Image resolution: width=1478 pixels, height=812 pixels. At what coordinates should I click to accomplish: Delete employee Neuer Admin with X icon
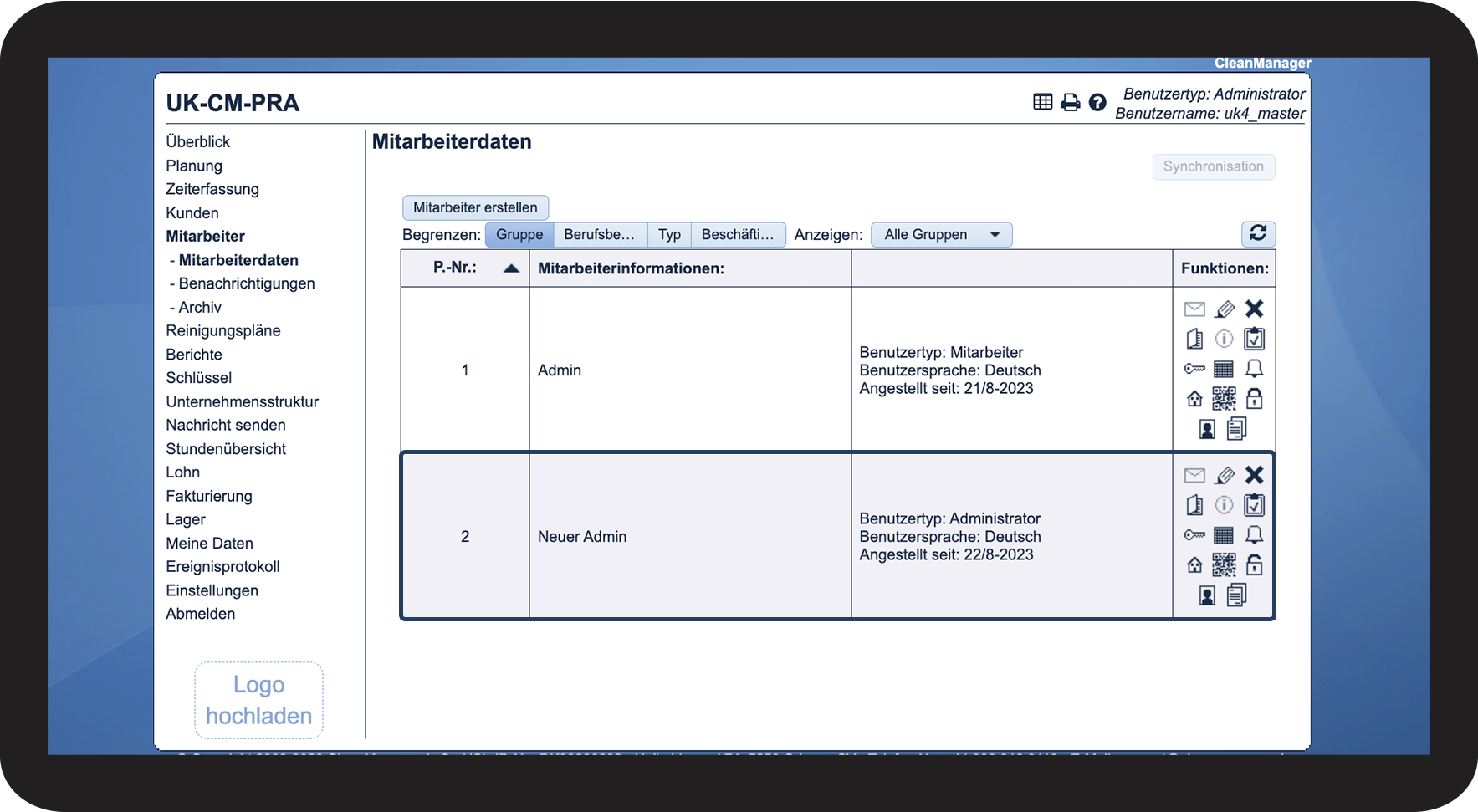(x=1254, y=475)
